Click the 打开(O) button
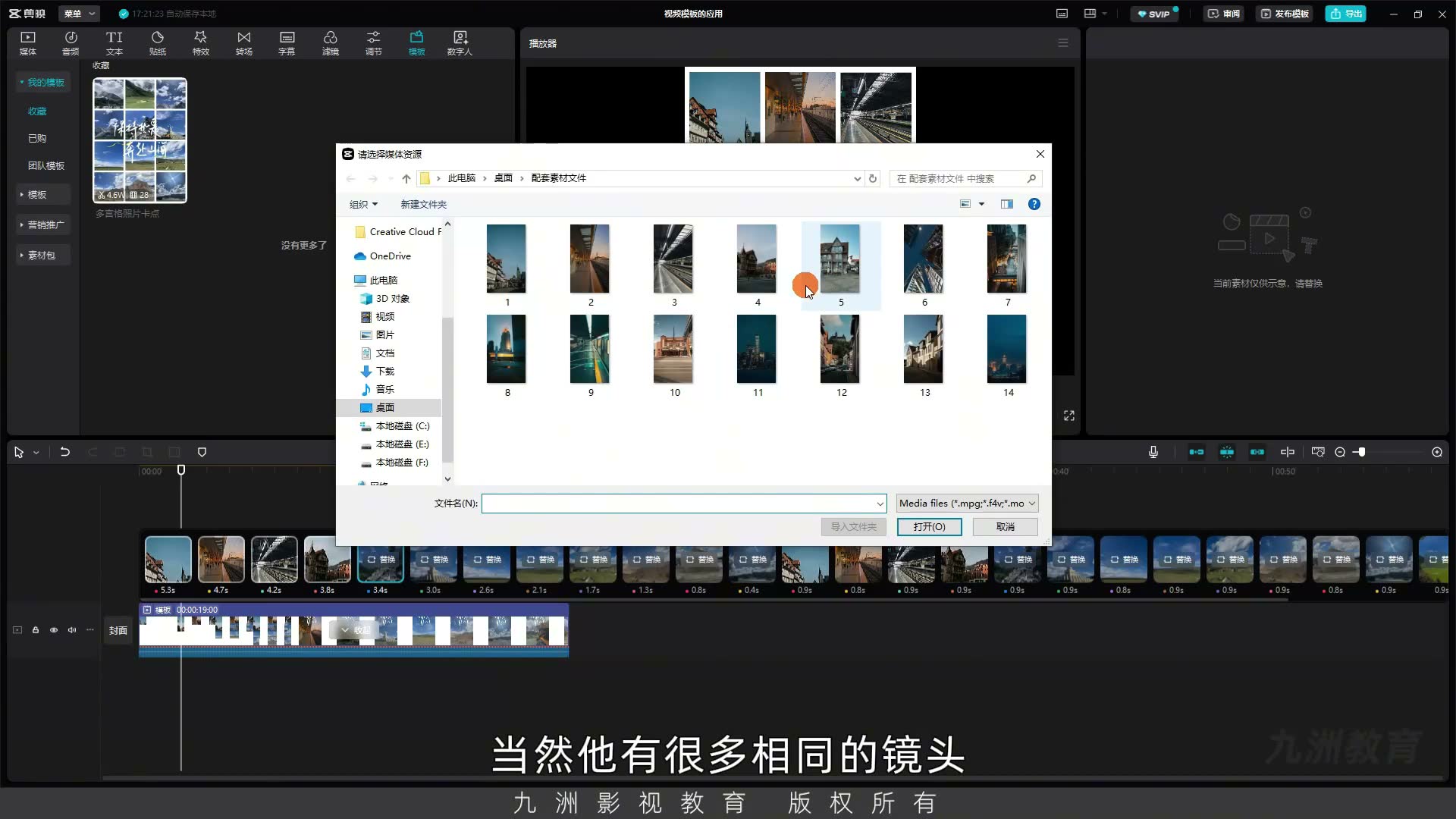The width and height of the screenshot is (1456, 819). tap(929, 527)
